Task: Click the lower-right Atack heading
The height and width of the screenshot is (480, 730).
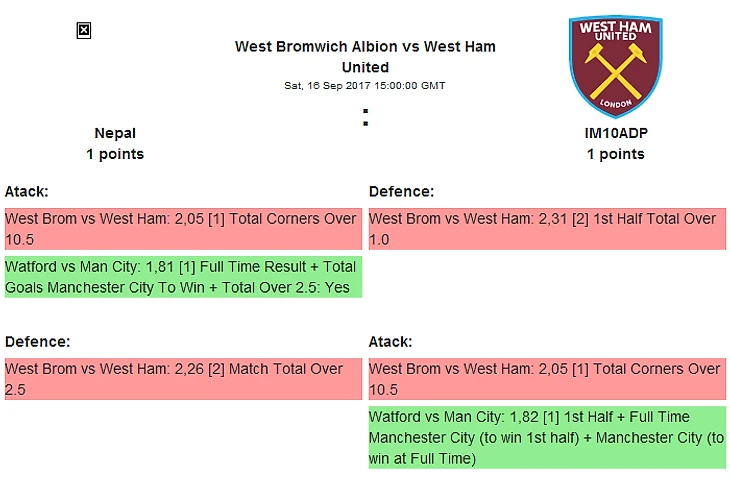Action: (391, 342)
